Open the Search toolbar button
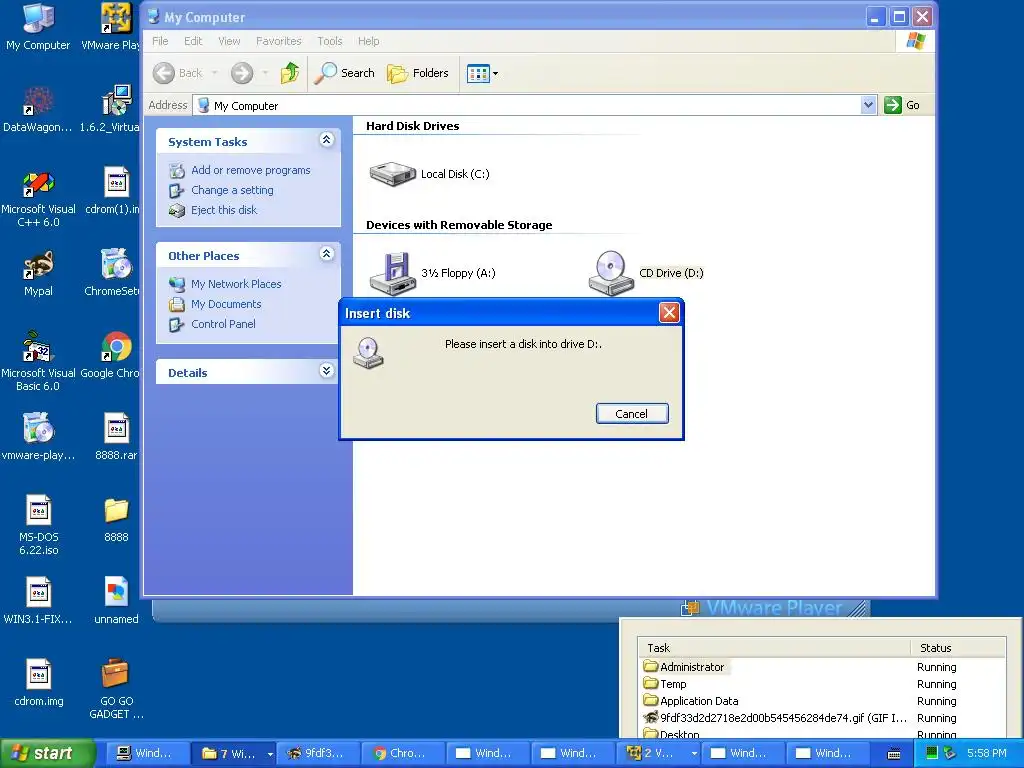Screen dimensions: 1024x768 (x=344, y=73)
